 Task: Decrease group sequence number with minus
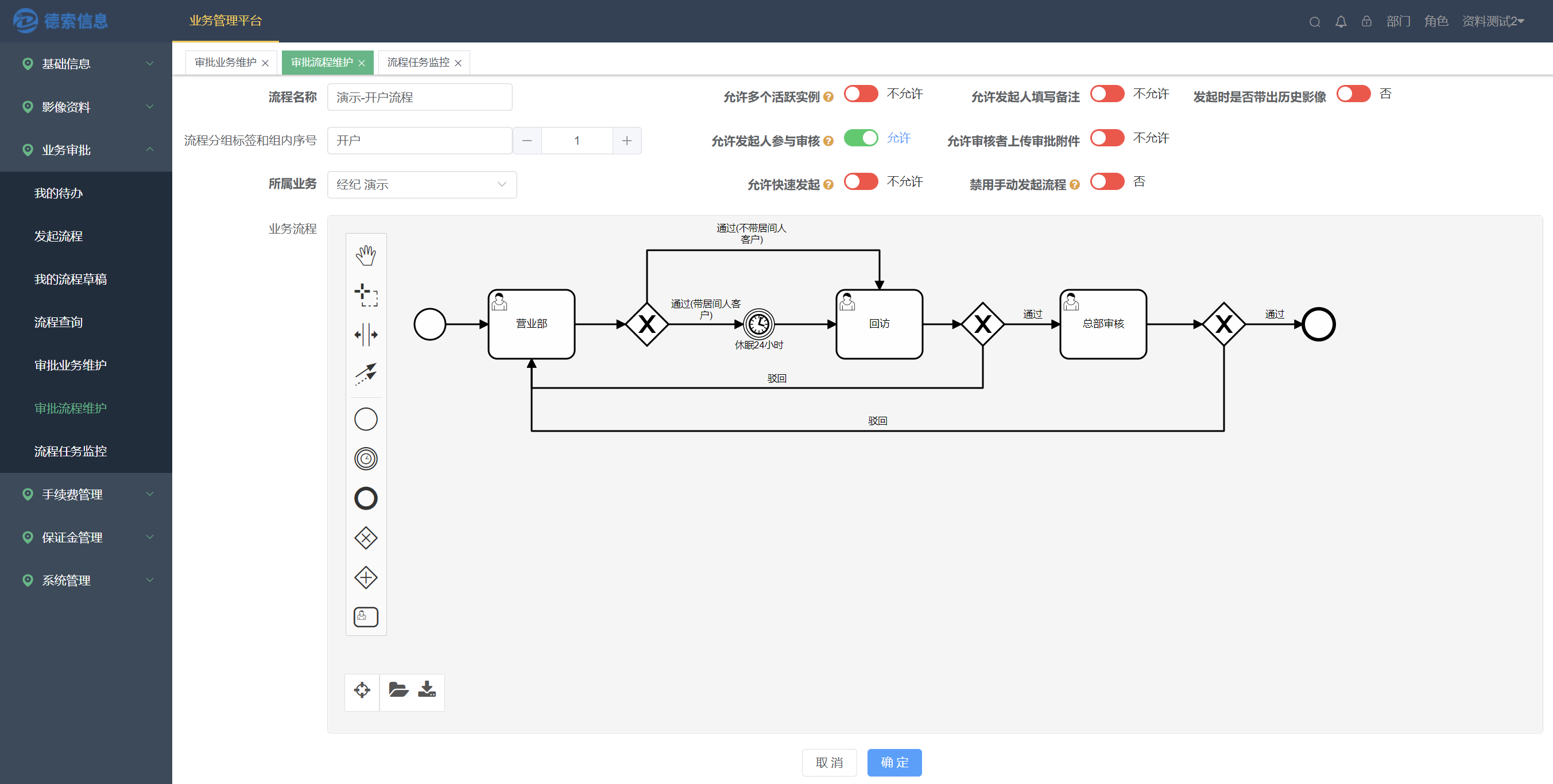coord(527,141)
